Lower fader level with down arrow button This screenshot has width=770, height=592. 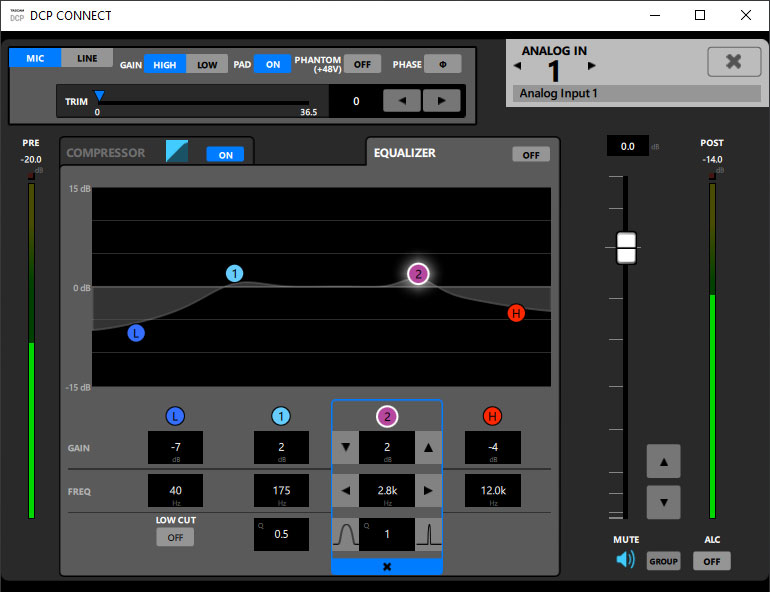[x=663, y=502]
